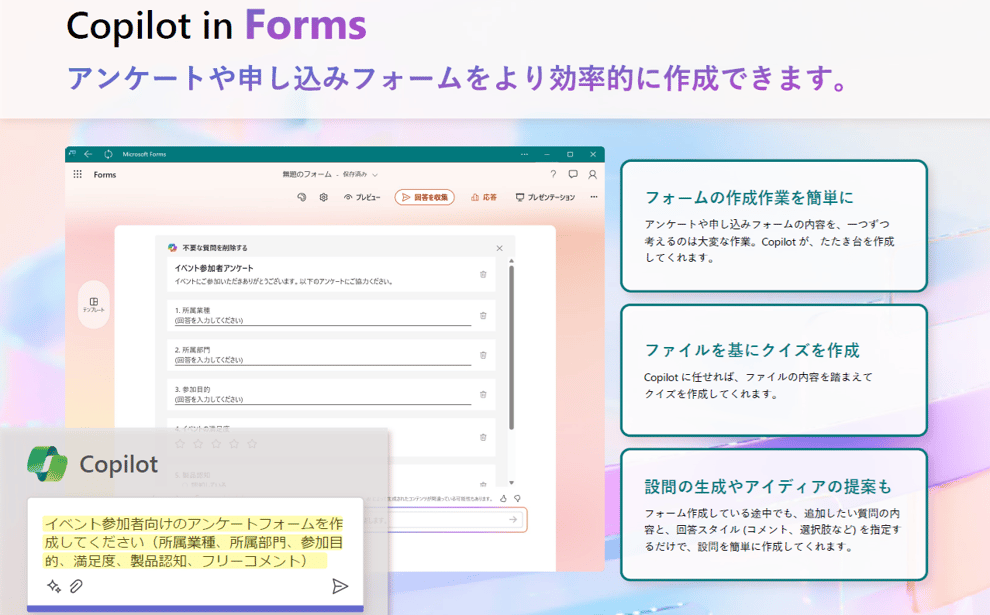This screenshot has width=990, height=615.
Task: Click the answer field of 参加目的
Action: point(323,400)
